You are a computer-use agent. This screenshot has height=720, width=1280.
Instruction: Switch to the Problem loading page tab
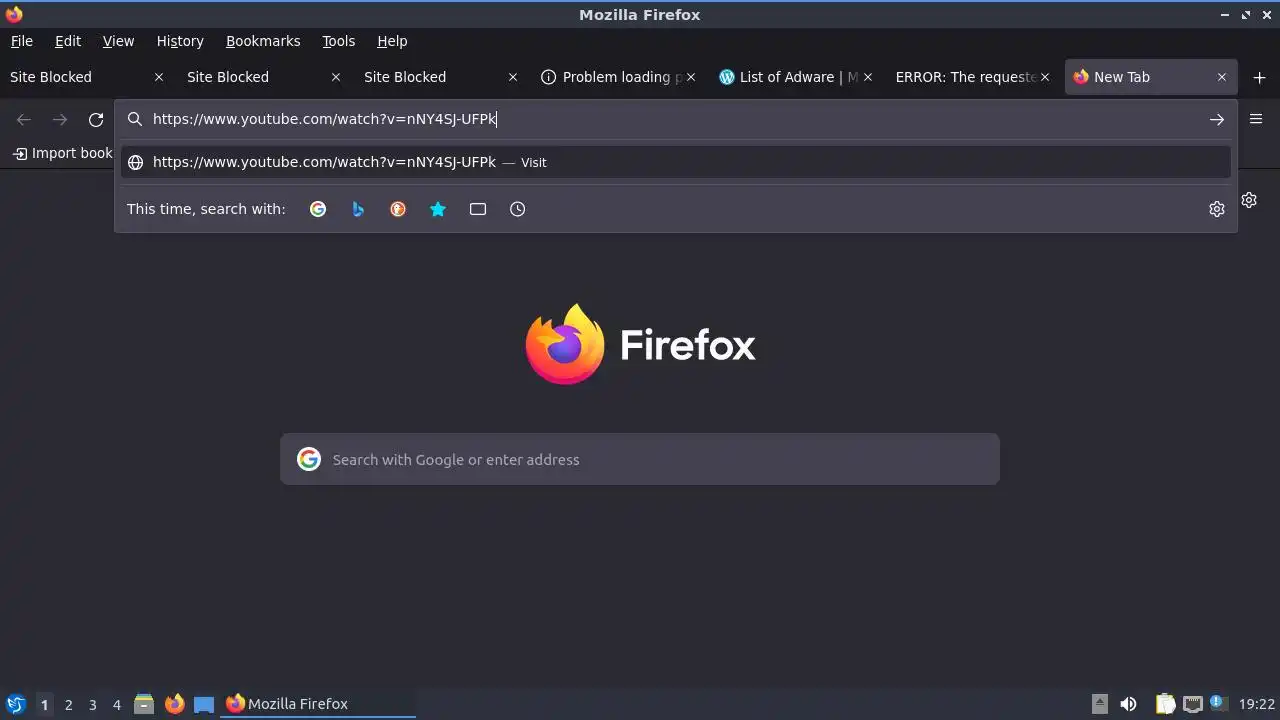click(x=620, y=77)
